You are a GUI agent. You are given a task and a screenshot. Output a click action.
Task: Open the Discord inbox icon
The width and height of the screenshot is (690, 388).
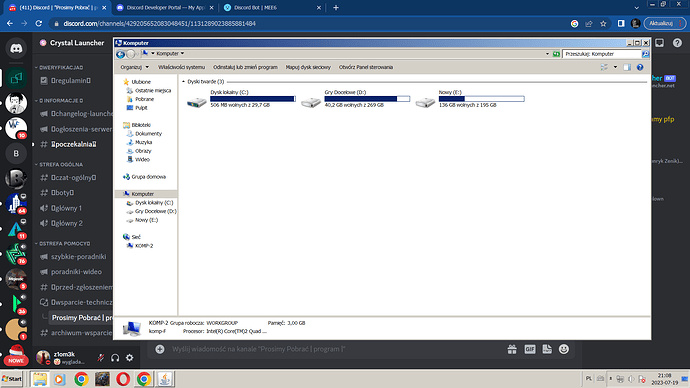pyautogui.click(x=660, y=43)
